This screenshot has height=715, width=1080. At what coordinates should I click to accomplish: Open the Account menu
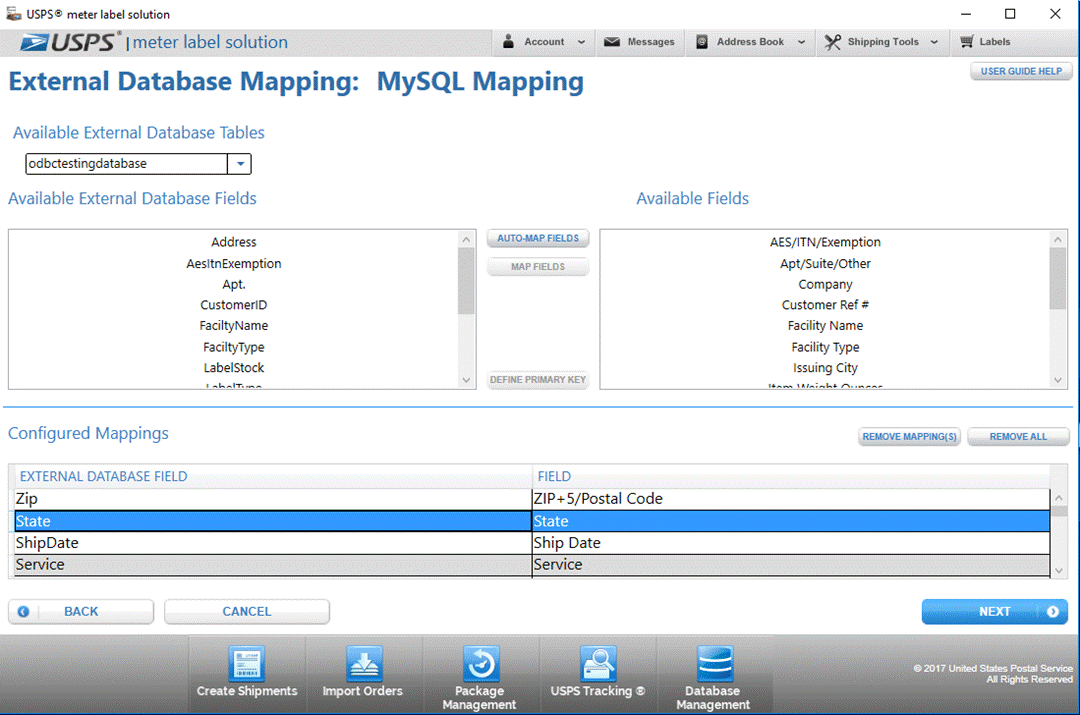[544, 42]
